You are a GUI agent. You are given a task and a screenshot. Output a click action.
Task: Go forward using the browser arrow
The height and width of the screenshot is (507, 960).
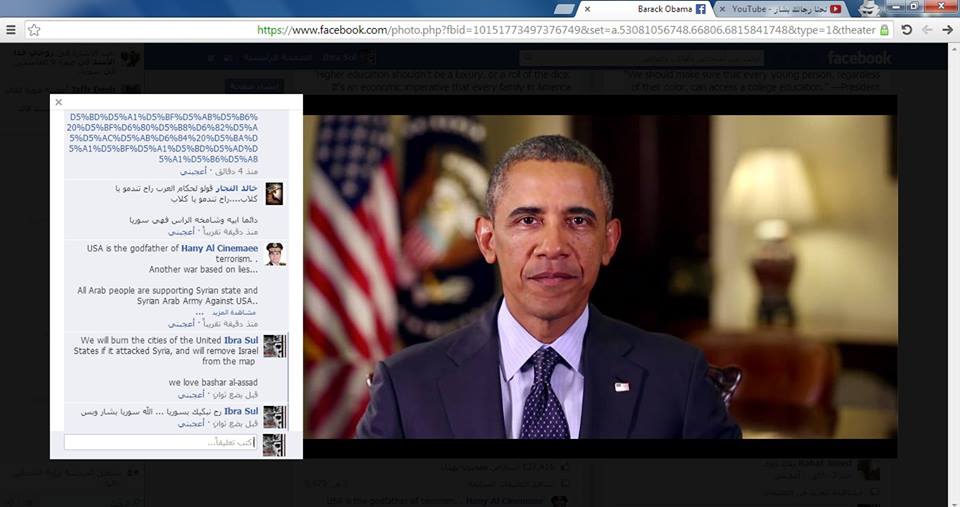tap(946, 30)
